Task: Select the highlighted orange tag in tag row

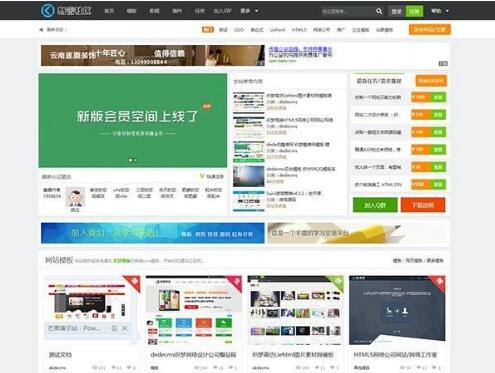Action: point(208,30)
